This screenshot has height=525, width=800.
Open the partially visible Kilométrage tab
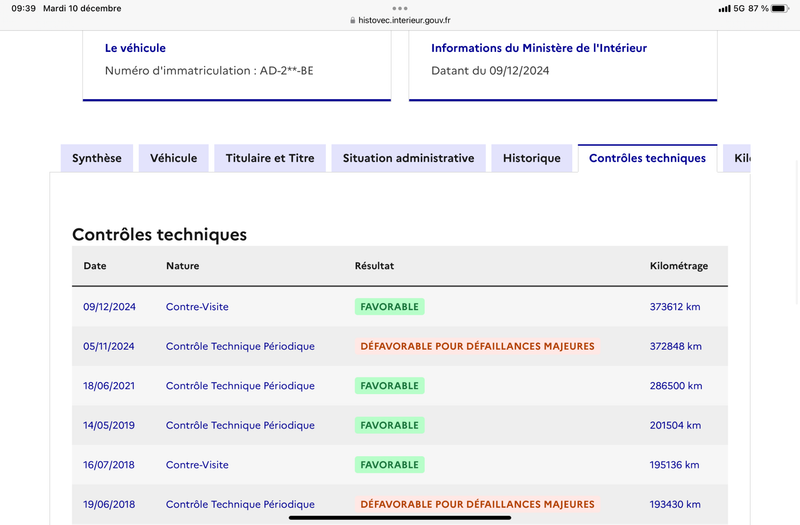point(737,158)
